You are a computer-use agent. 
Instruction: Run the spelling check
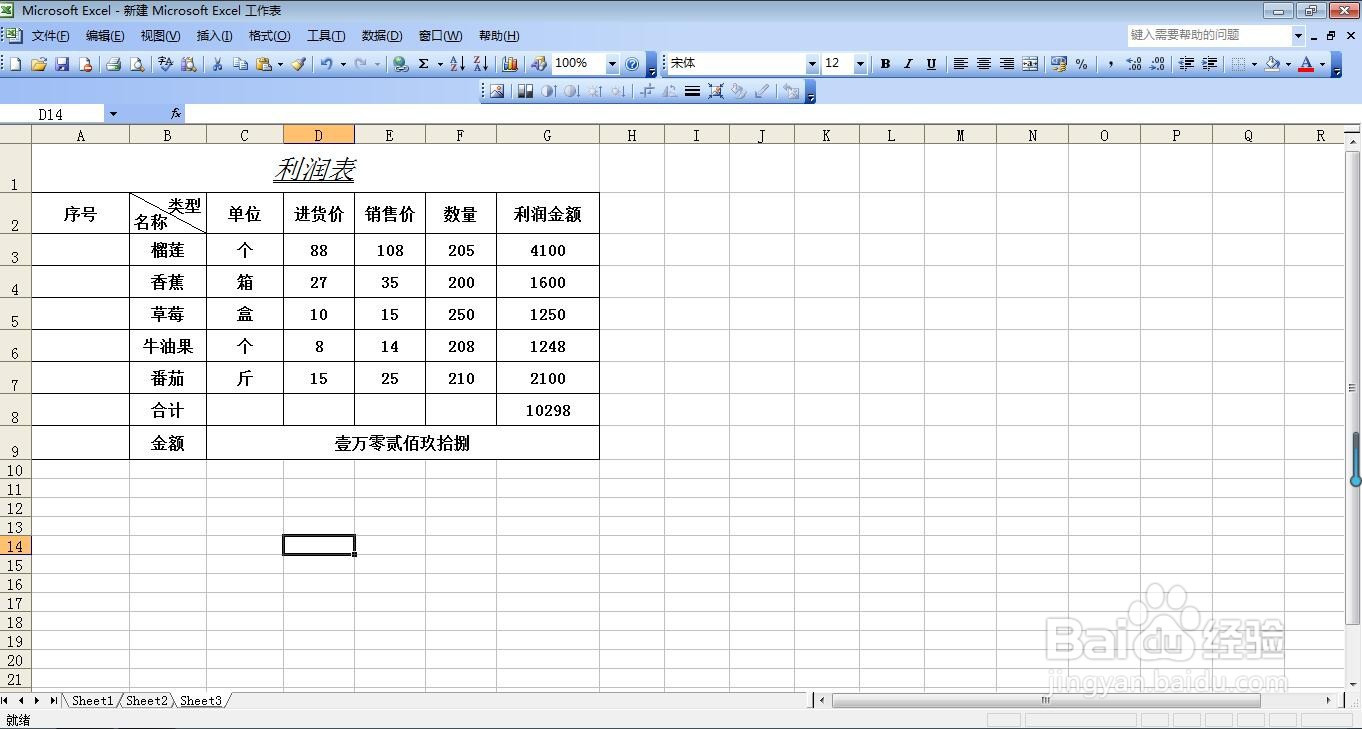[x=167, y=63]
